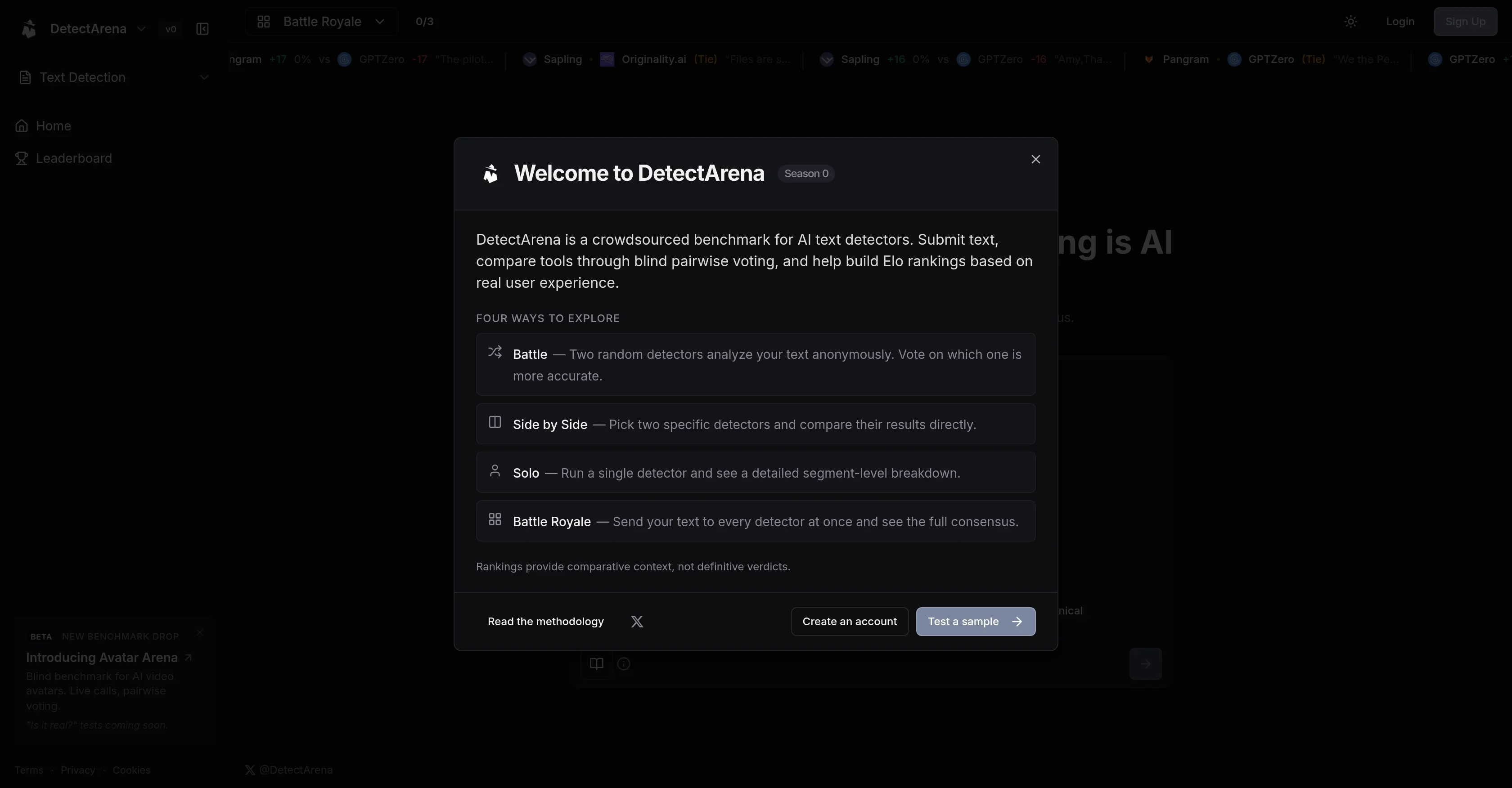Click the DetectArena logo in sidebar
This screenshot has width=1512, height=788.
point(29,29)
